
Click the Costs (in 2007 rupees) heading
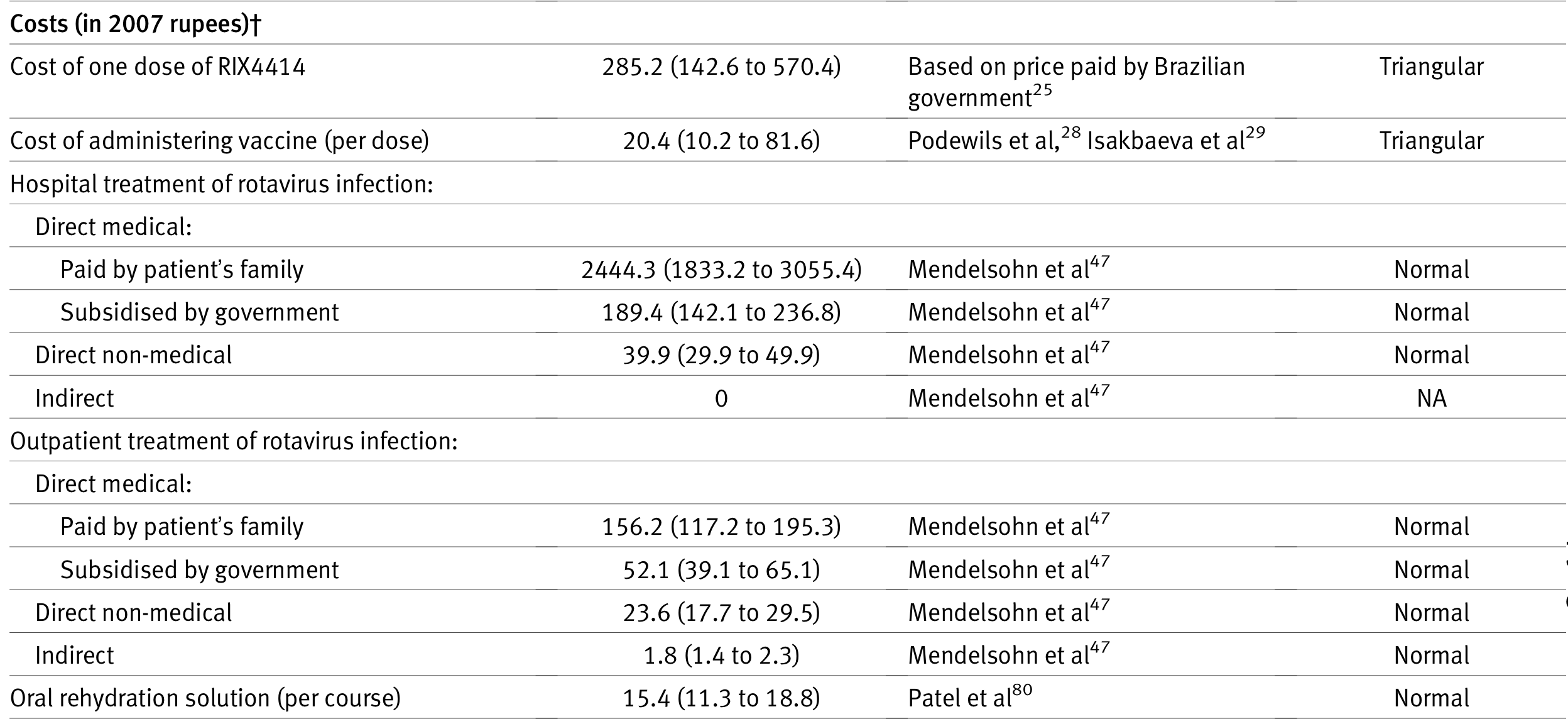click(x=129, y=24)
